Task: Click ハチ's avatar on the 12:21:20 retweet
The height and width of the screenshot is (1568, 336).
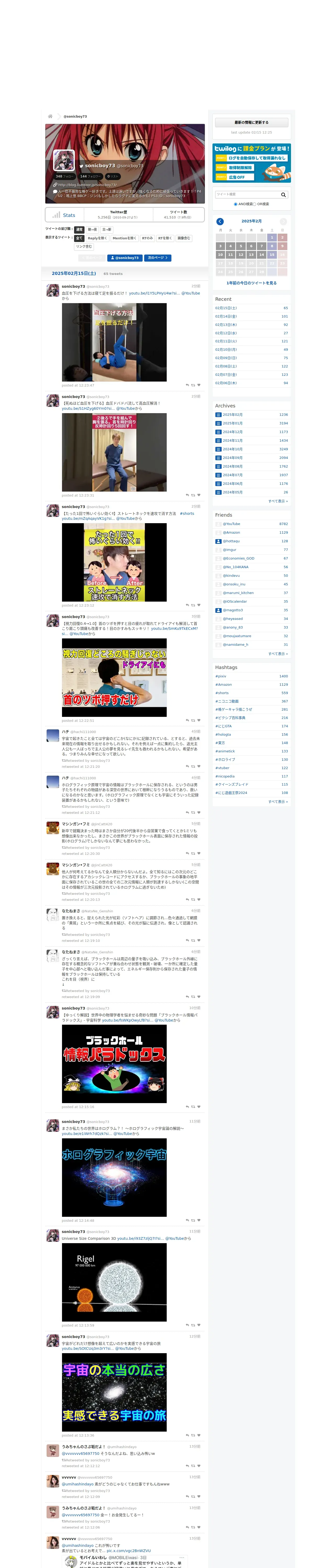Action: [53, 736]
